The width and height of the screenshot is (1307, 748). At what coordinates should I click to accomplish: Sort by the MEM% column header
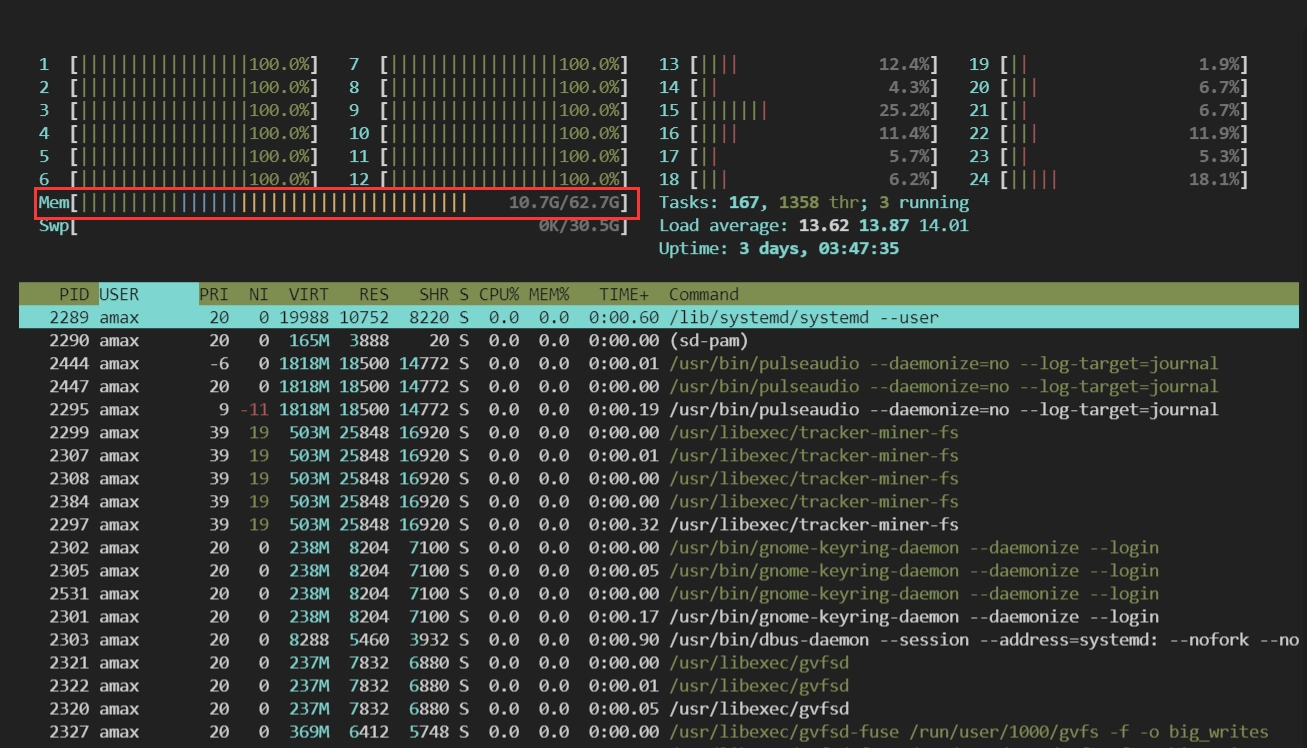tap(549, 294)
